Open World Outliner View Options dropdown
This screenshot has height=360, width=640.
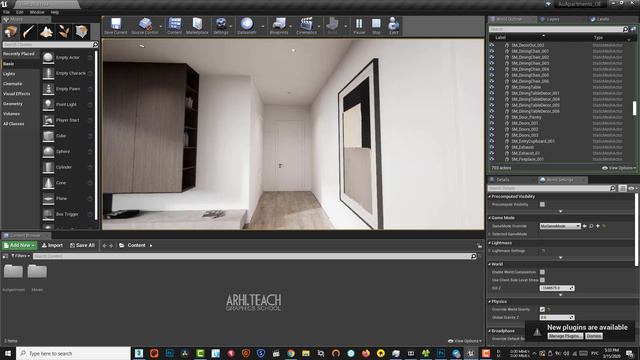tap(619, 168)
